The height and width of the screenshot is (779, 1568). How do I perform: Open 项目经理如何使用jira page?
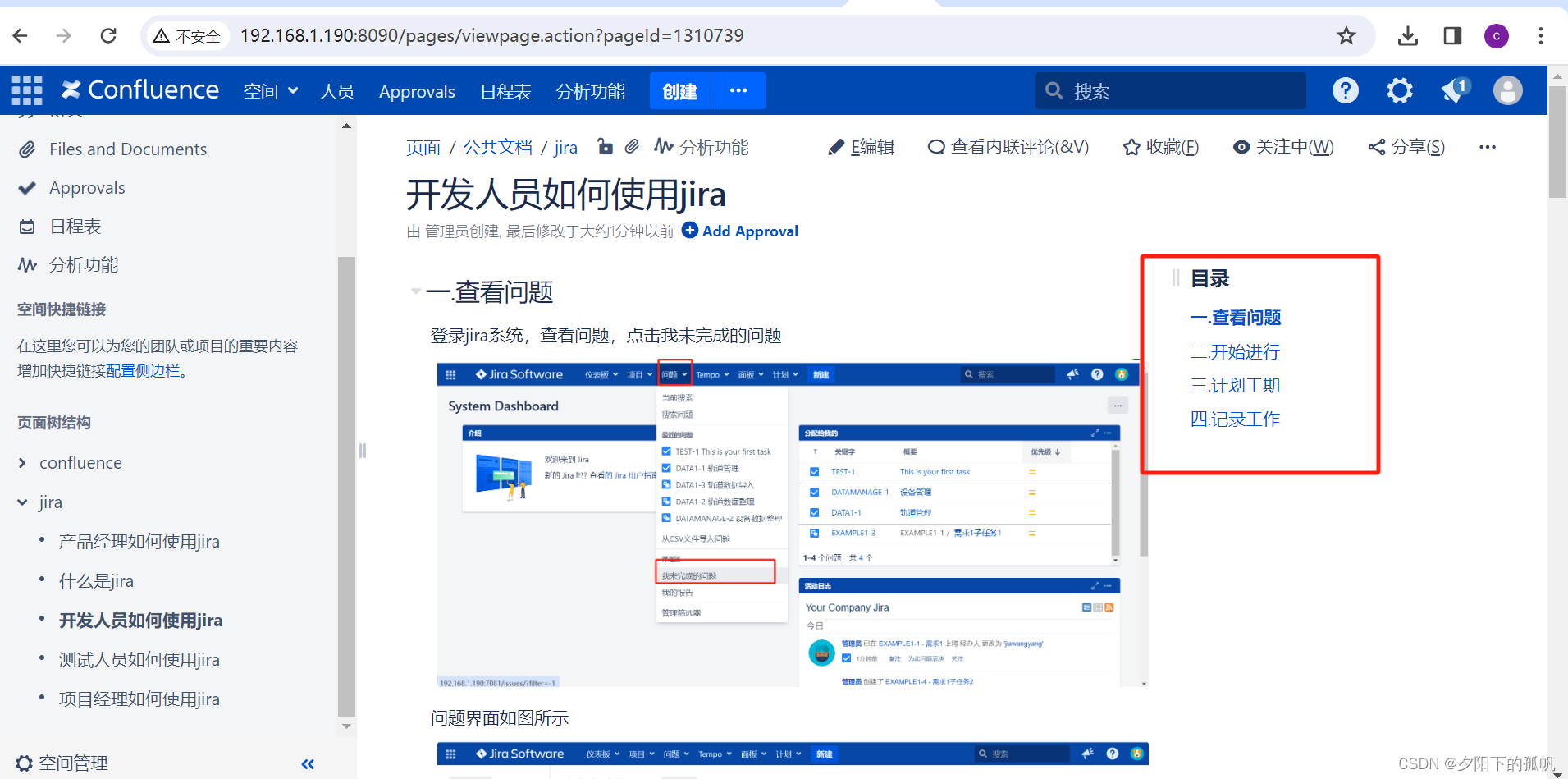pos(139,699)
